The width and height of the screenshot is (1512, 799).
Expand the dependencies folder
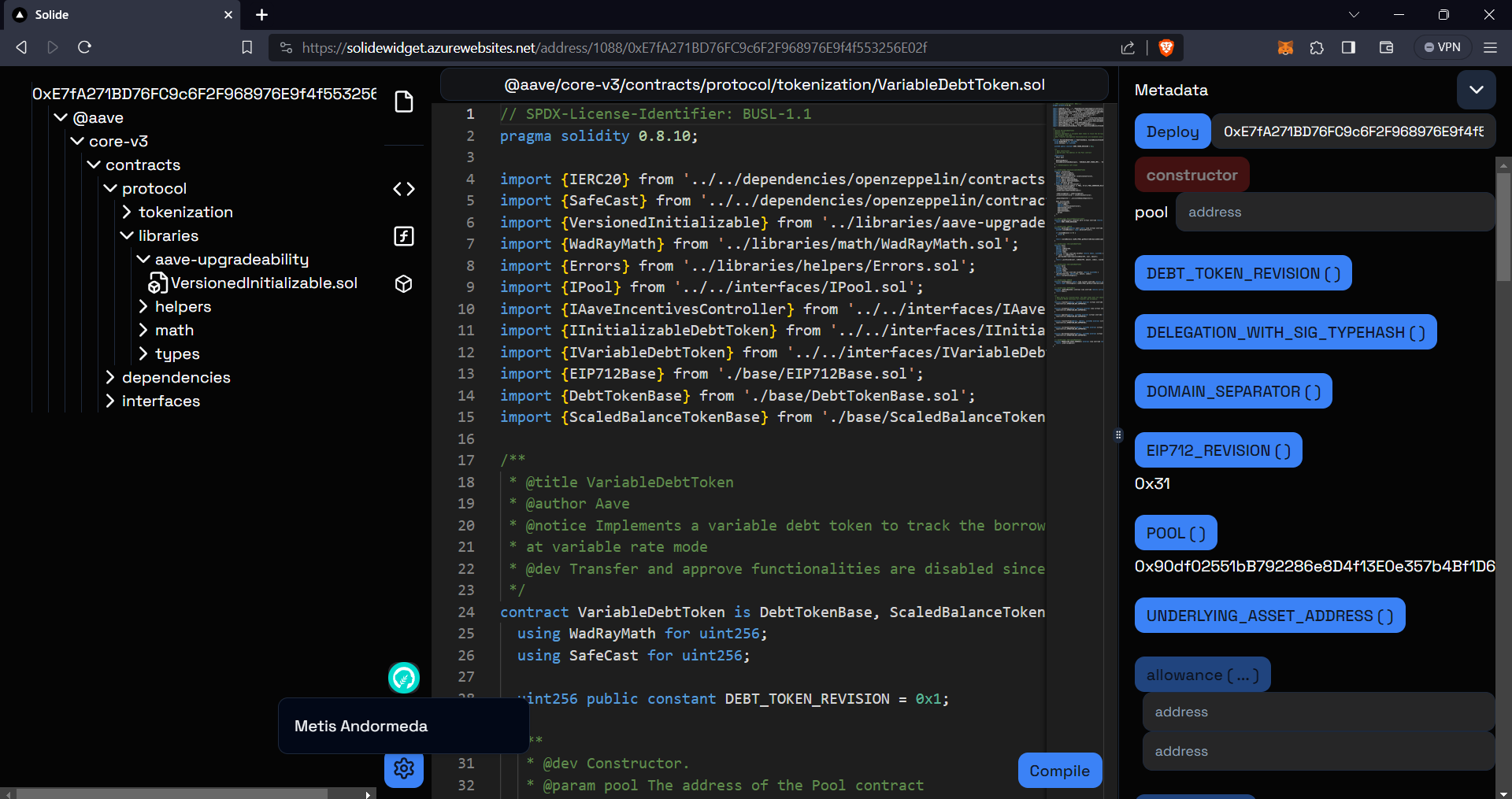167,377
